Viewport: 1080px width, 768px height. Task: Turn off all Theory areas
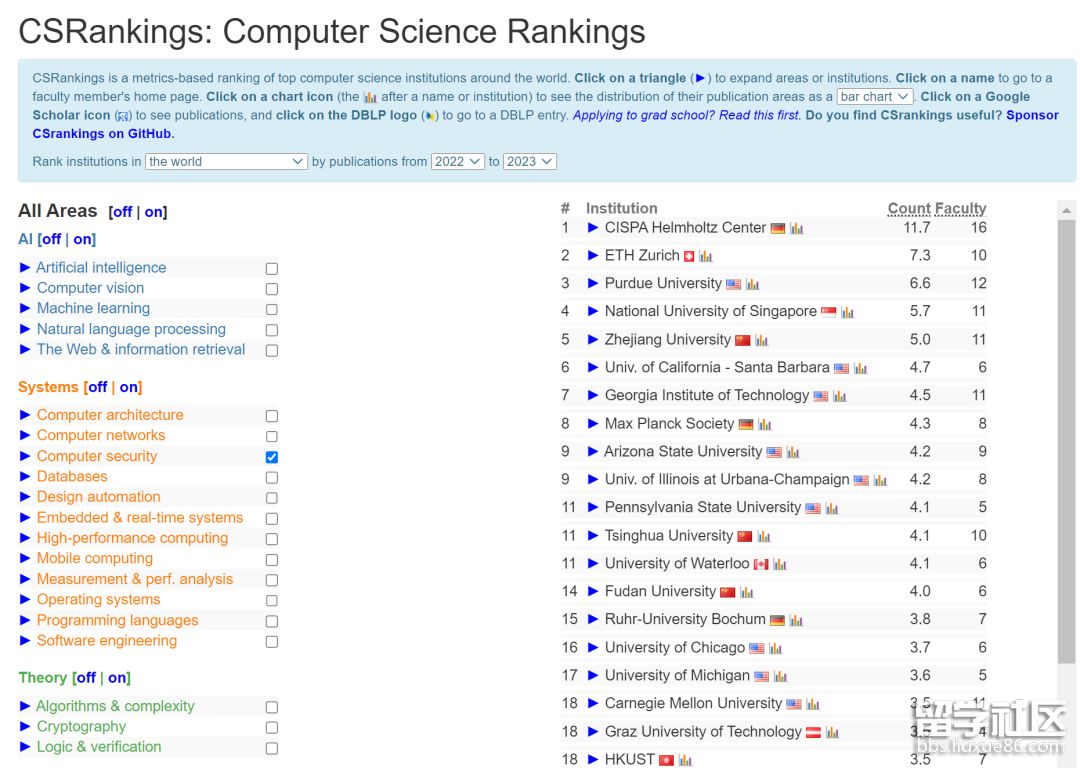click(86, 678)
